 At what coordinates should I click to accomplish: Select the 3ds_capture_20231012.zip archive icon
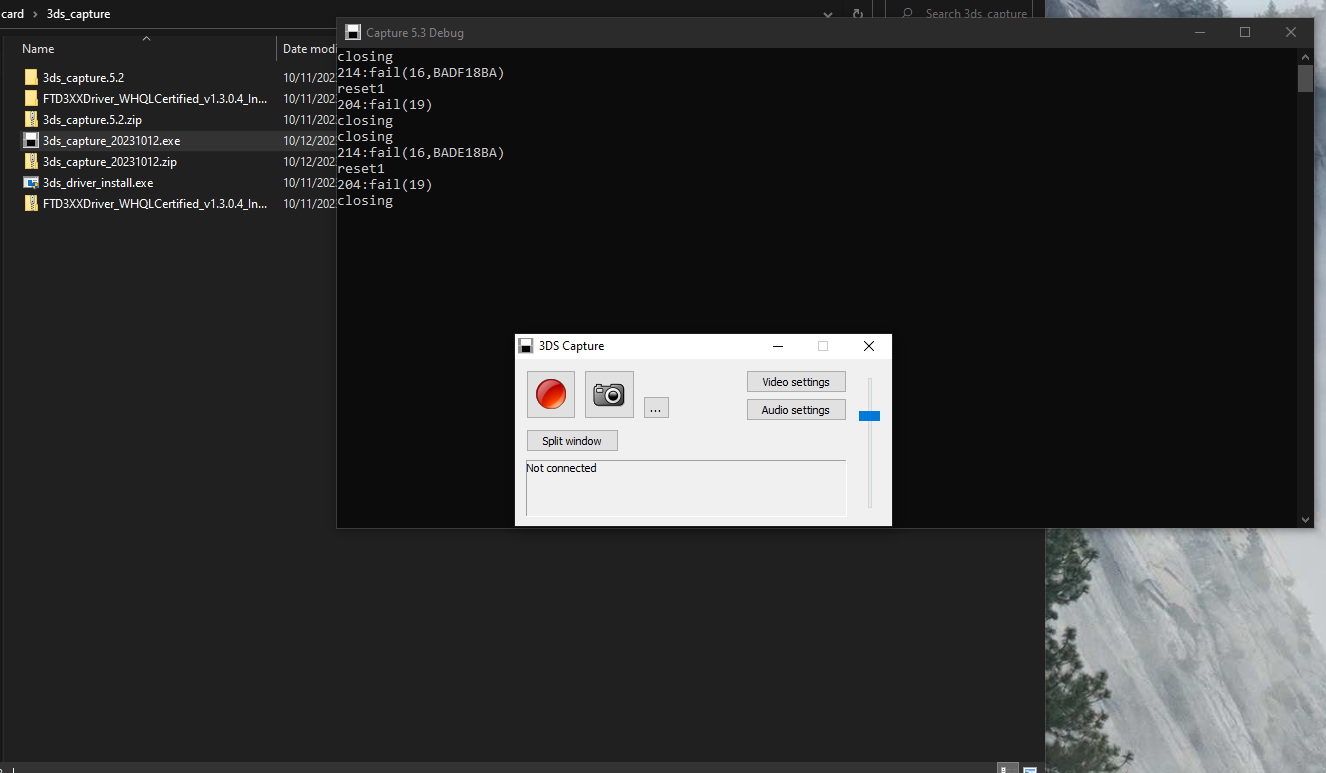coord(31,161)
